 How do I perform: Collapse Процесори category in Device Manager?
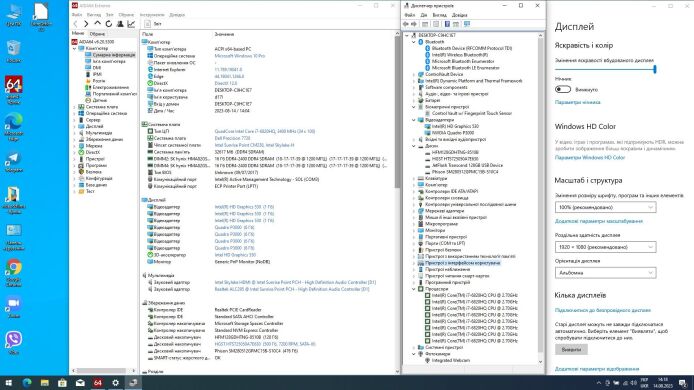[414, 289]
